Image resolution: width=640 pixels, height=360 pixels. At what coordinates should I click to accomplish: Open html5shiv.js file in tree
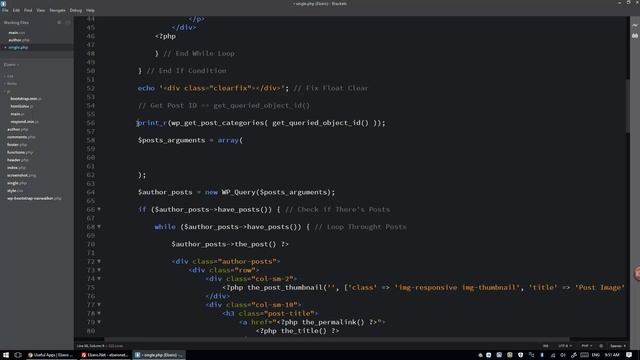pyautogui.click(x=22, y=106)
